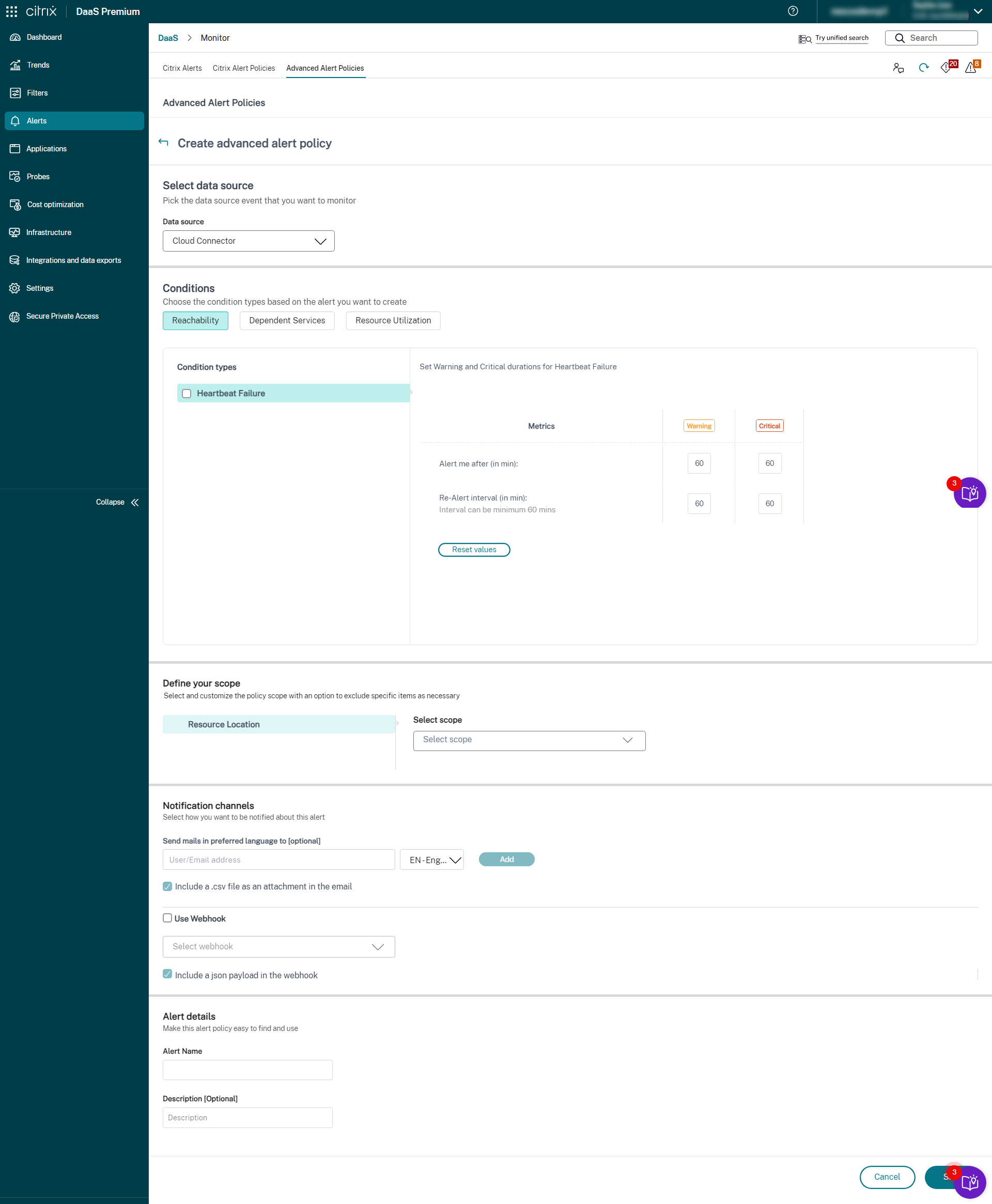Expand the Select scope dropdown
The image size is (992, 1204).
coord(529,740)
